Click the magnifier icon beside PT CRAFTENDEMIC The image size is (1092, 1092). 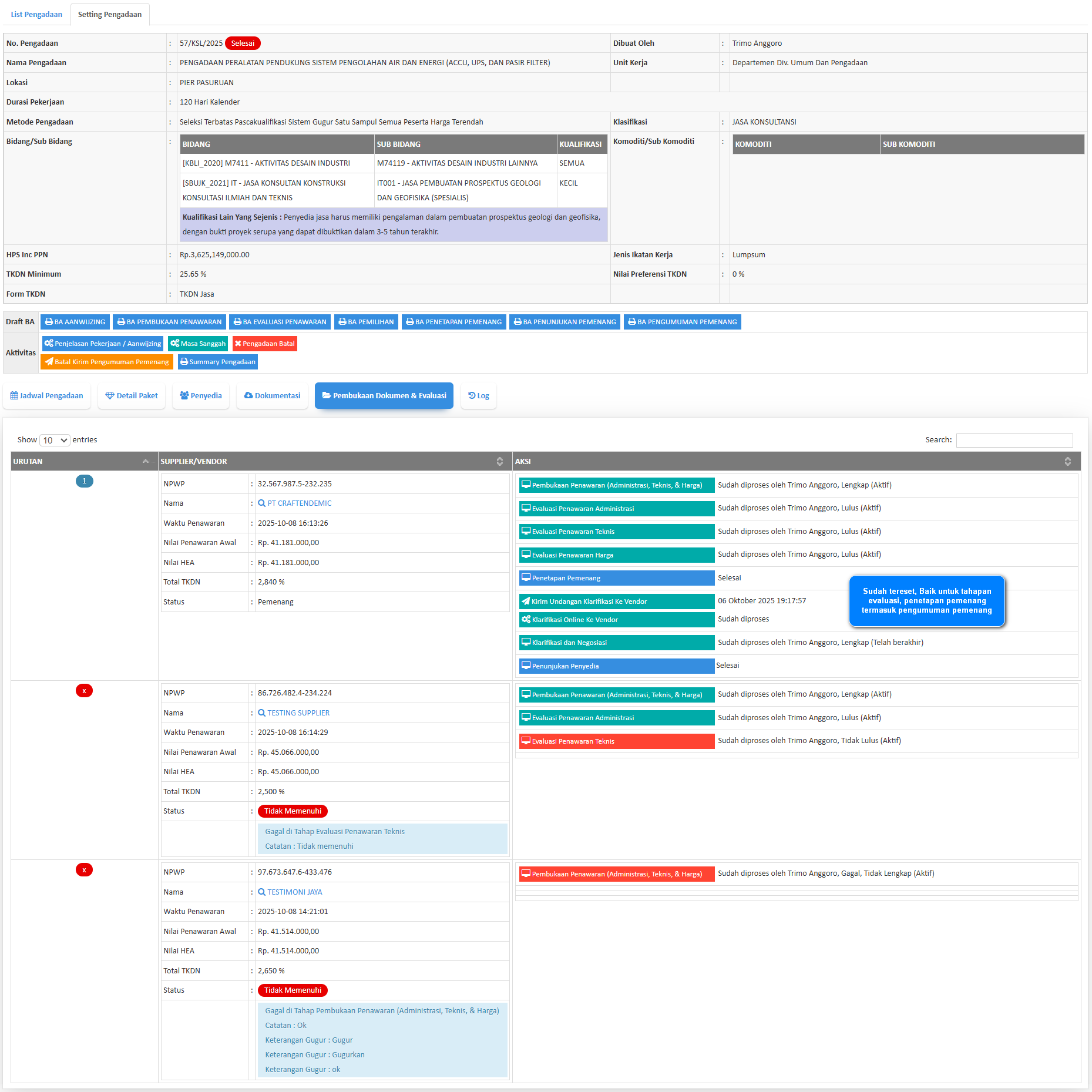coord(261,503)
